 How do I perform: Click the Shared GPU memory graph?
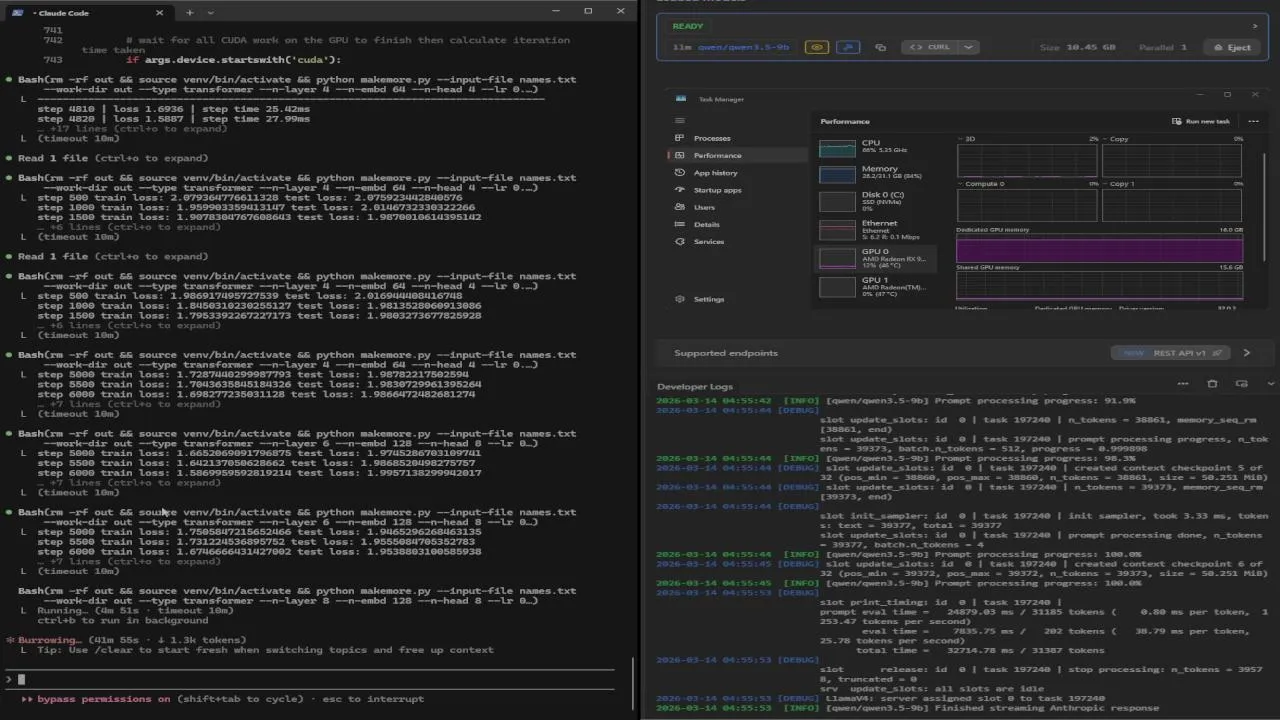pos(1099,286)
